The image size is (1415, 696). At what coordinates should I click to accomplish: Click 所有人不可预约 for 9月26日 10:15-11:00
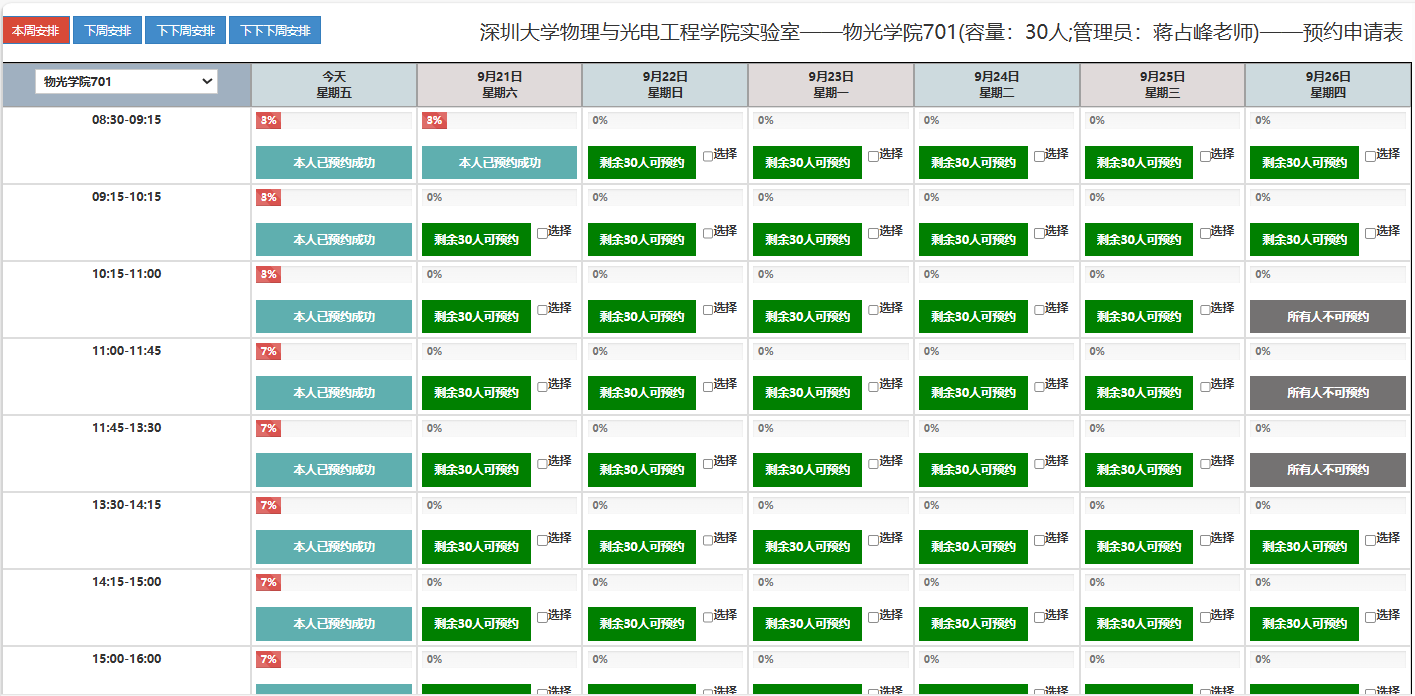(1327, 317)
